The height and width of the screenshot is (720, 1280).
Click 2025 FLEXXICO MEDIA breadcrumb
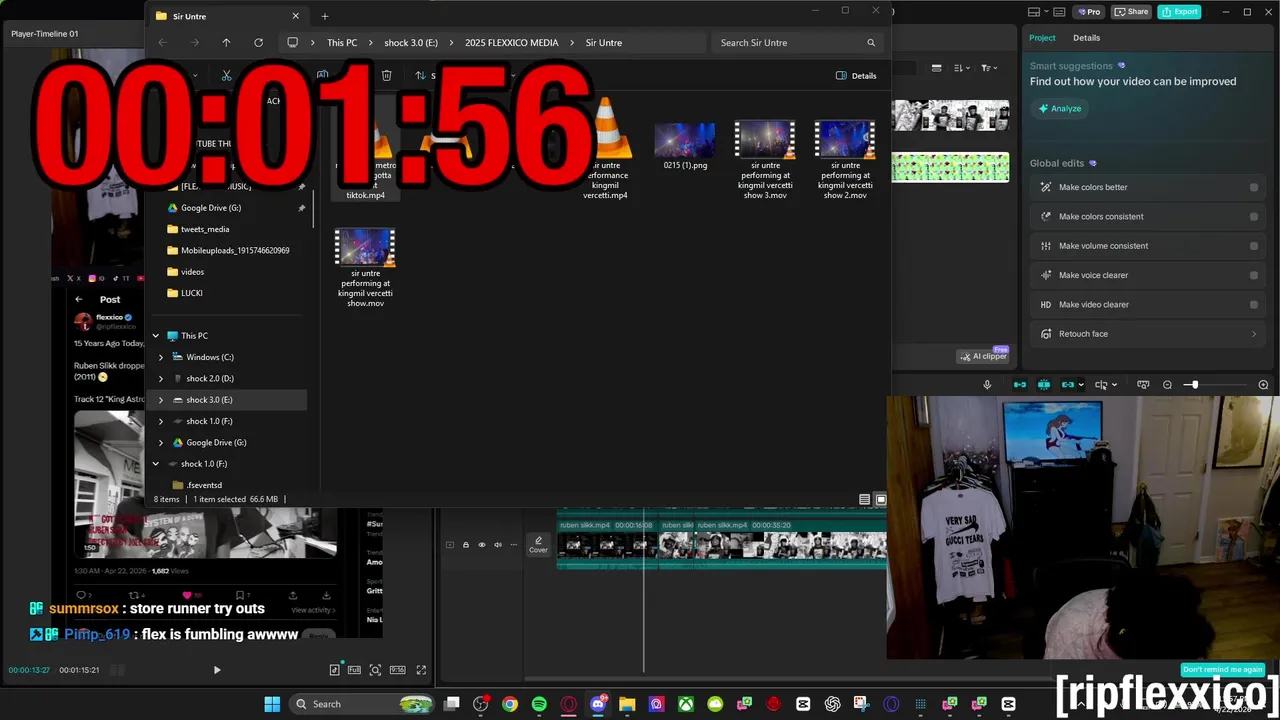511,43
